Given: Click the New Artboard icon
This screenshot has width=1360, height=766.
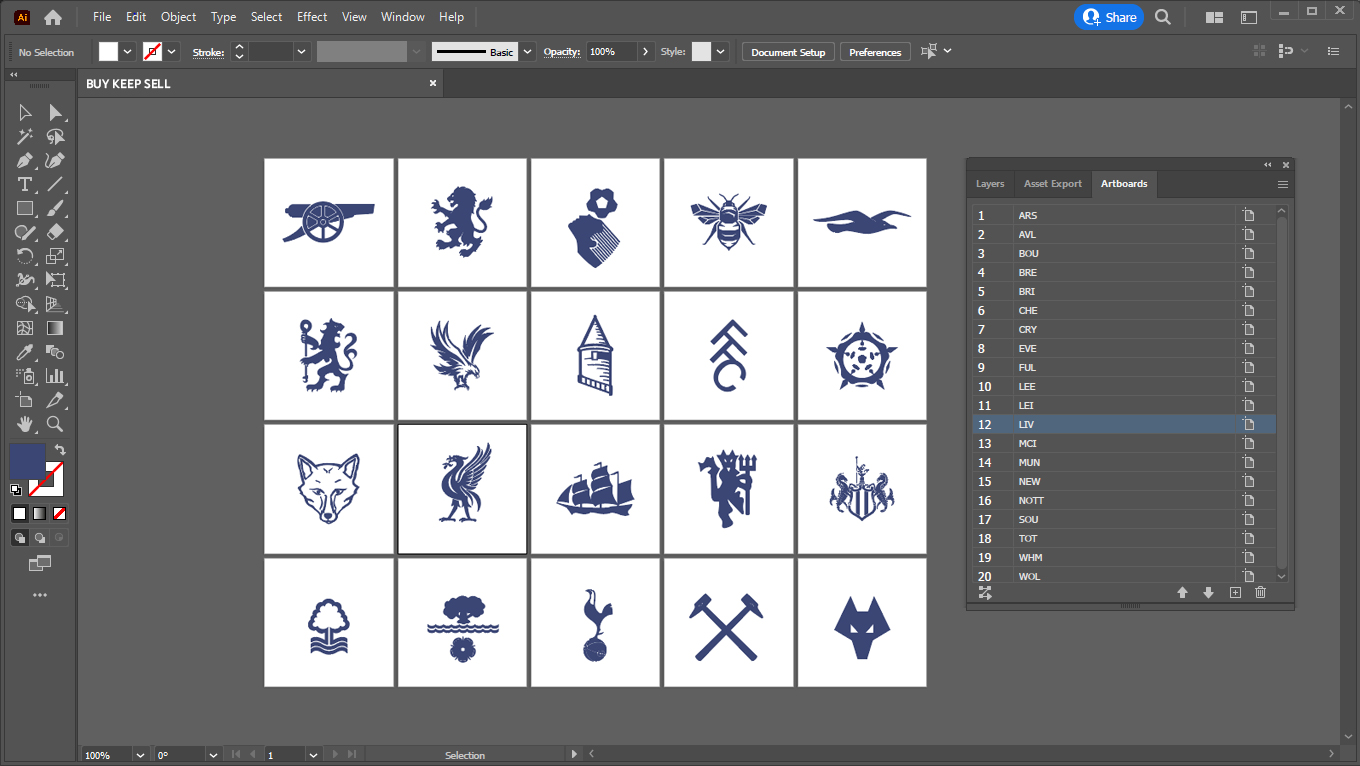Looking at the screenshot, I should (x=1235, y=593).
